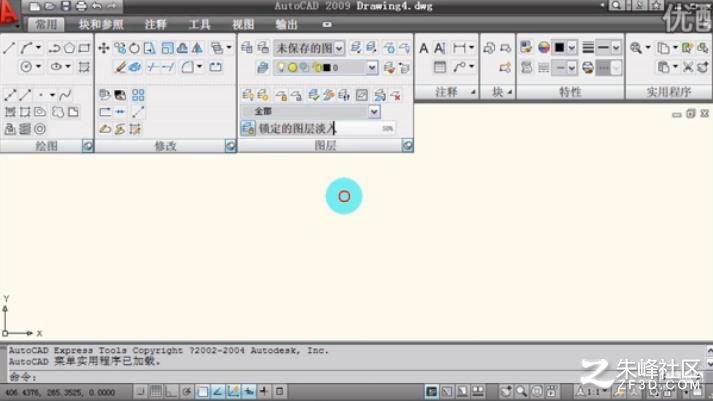The image size is (713, 401).
Task: Click the 图层 panel pin button
Action: 407,145
